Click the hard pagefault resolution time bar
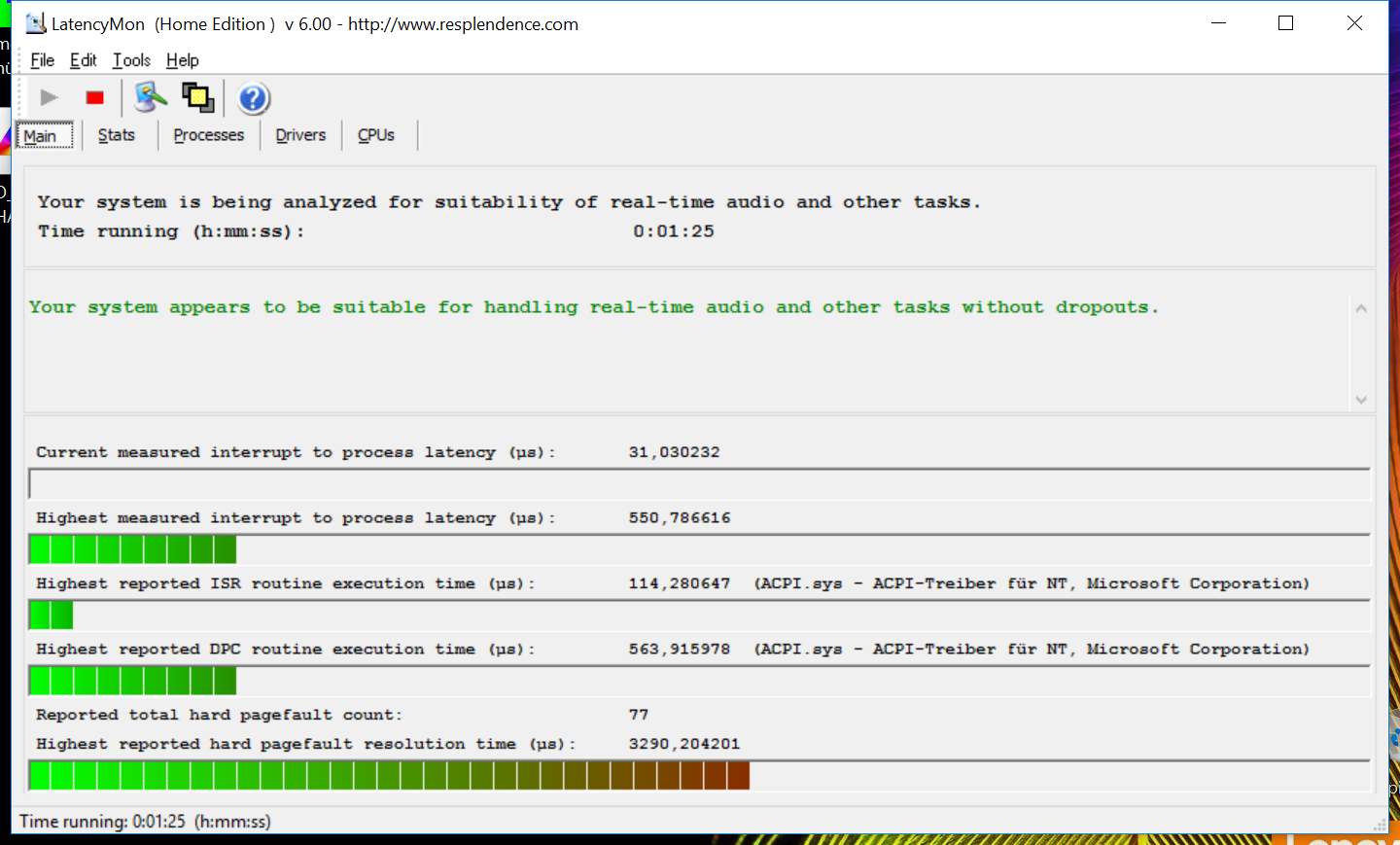1400x845 pixels. [x=389, y=776]
